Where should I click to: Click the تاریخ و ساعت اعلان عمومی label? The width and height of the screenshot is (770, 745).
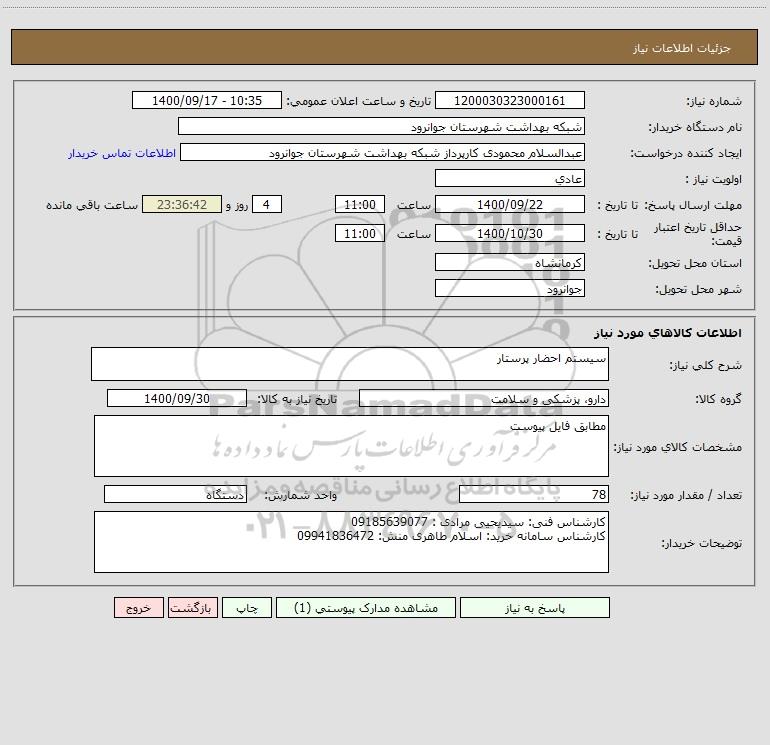pos(359,101)
